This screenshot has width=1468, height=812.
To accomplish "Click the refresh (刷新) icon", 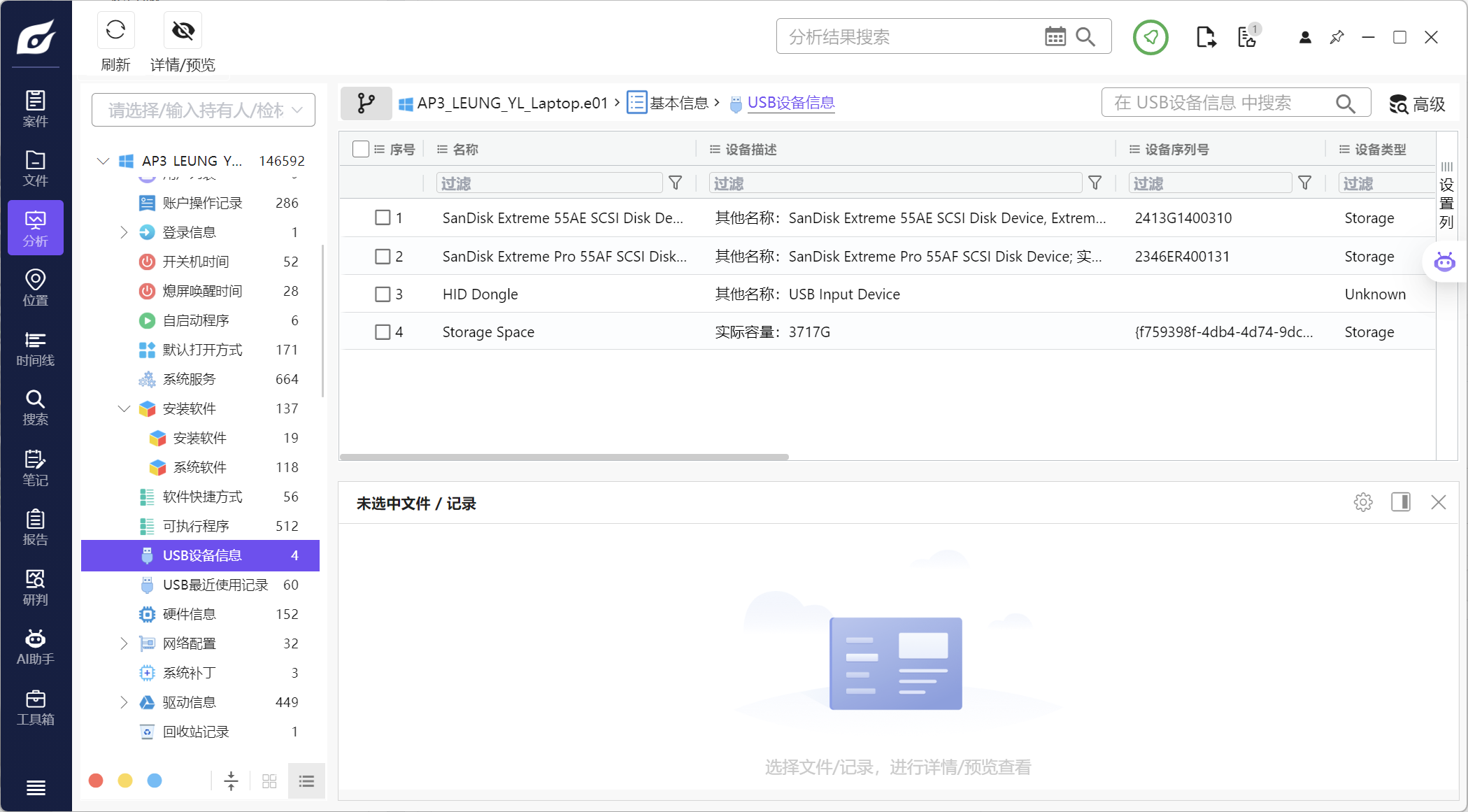I will [x=115, y=30].
